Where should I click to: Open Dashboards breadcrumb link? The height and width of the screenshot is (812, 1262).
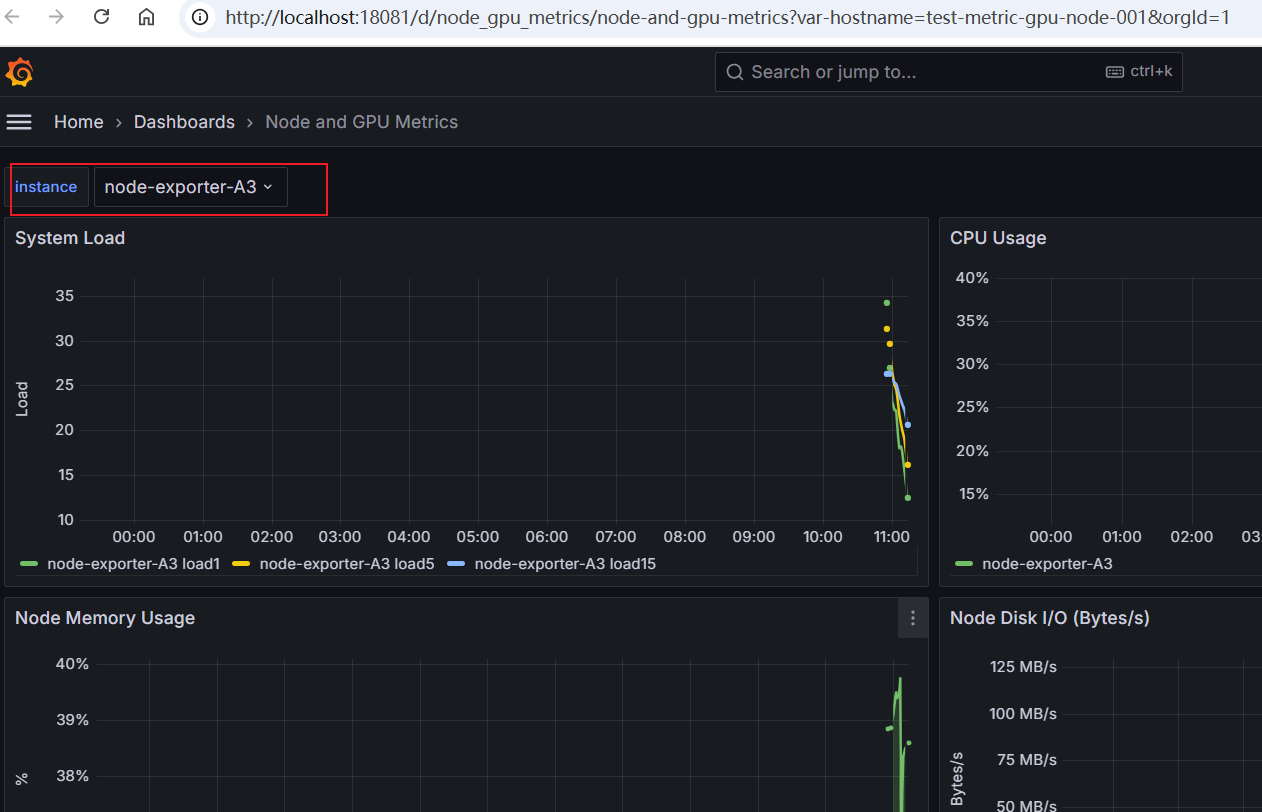184,122
